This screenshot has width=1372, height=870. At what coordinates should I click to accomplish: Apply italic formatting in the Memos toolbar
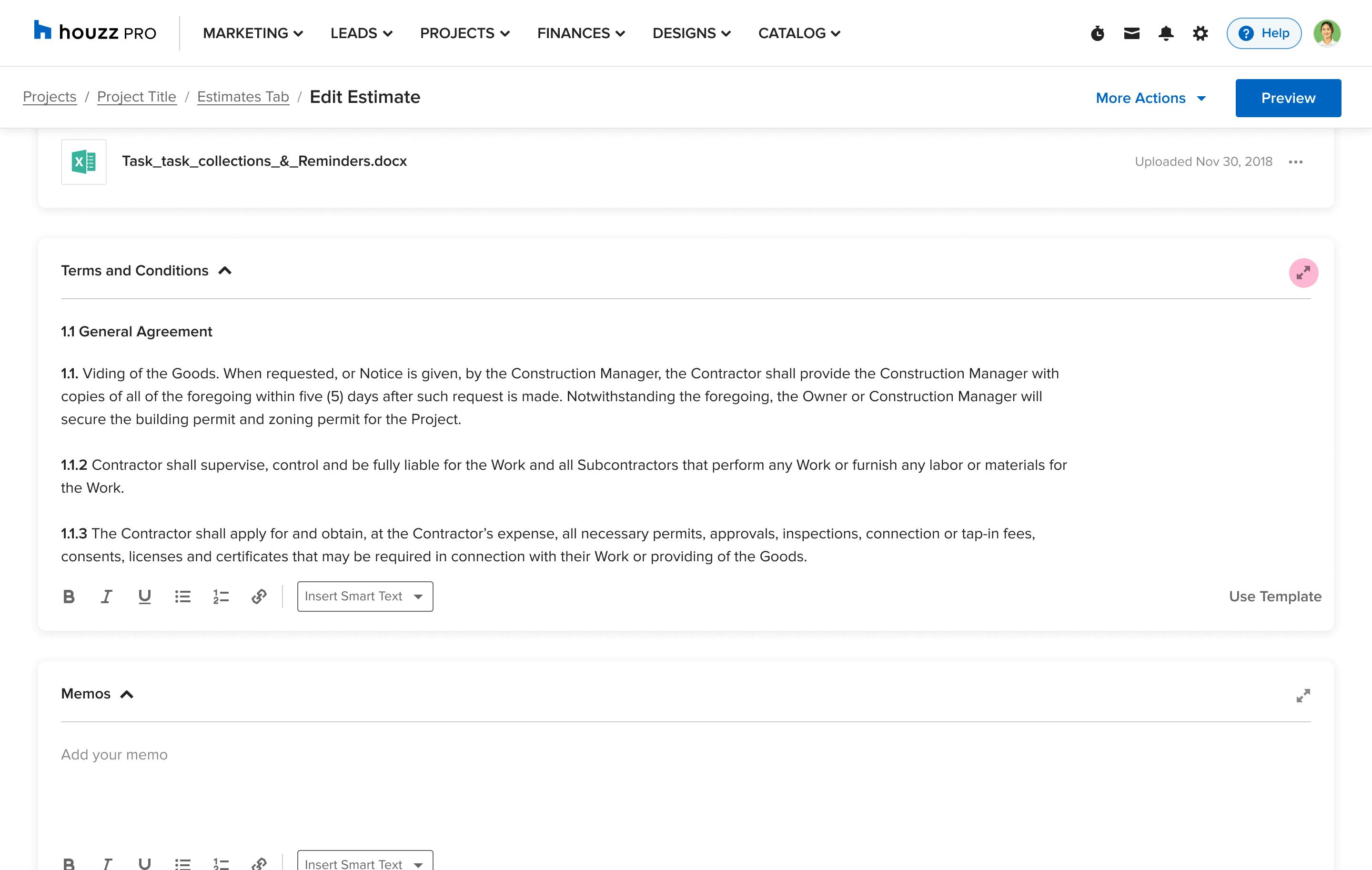[107, 862]
